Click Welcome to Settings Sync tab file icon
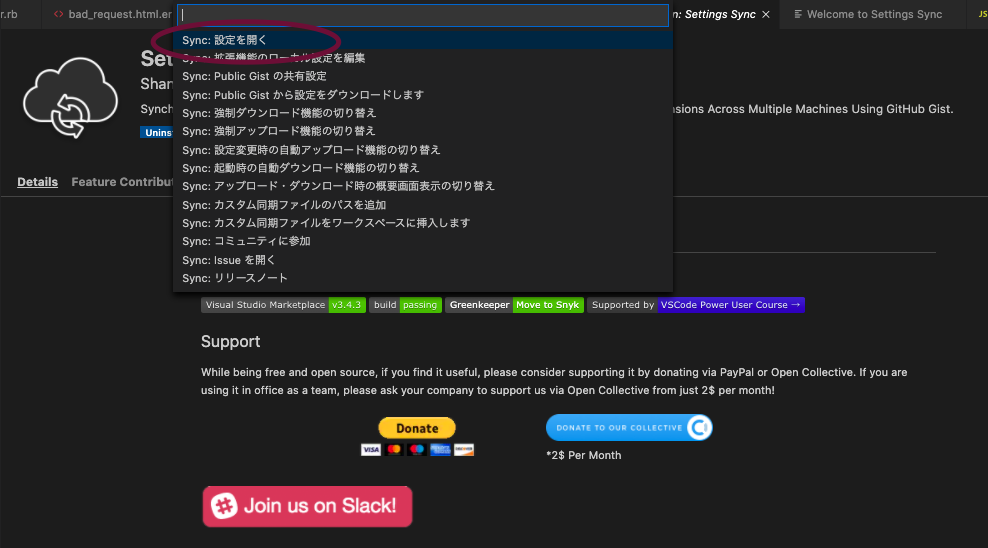This screenshot has width=988, height=548. tap(798, 14)
